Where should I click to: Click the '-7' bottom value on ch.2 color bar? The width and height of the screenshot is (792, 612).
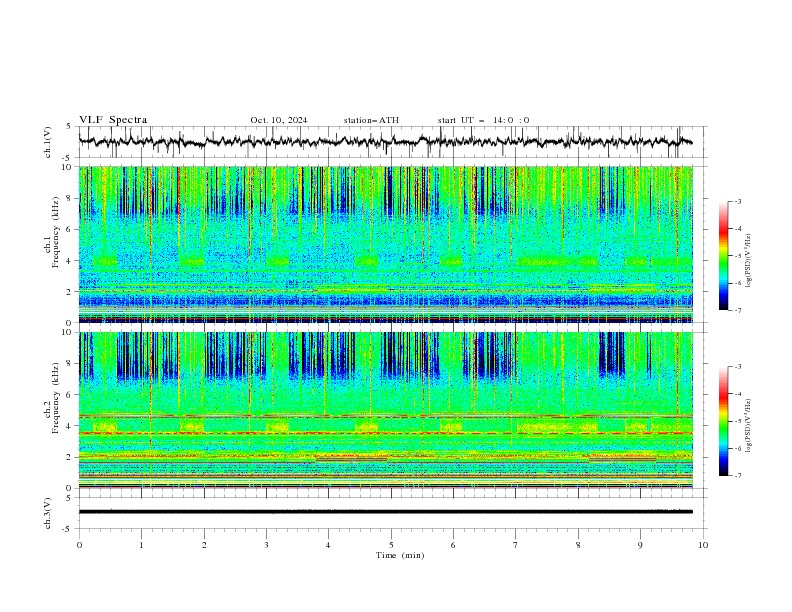point(737,476)
